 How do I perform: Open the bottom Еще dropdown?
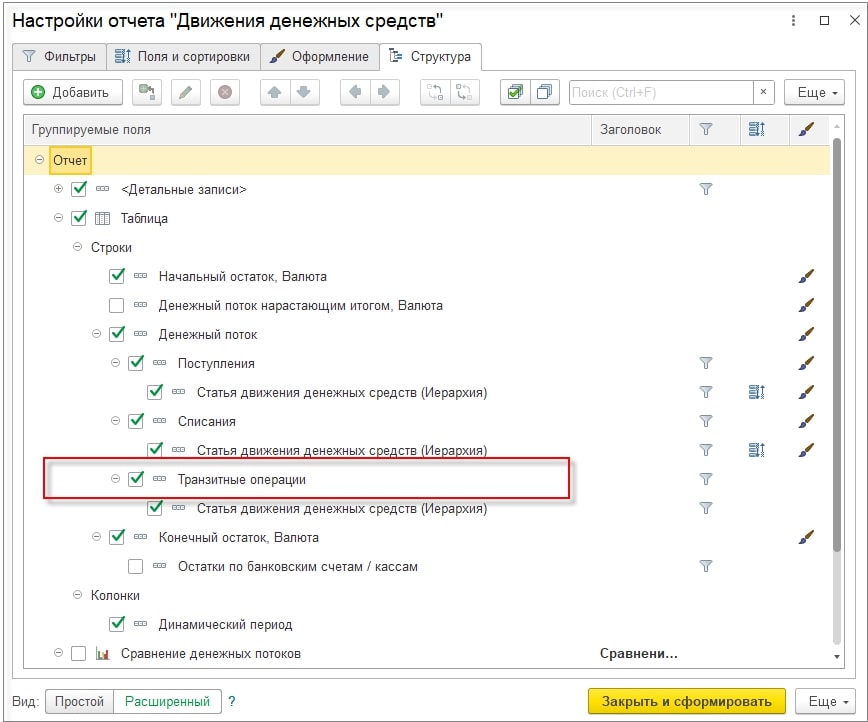tap(824, 702)
